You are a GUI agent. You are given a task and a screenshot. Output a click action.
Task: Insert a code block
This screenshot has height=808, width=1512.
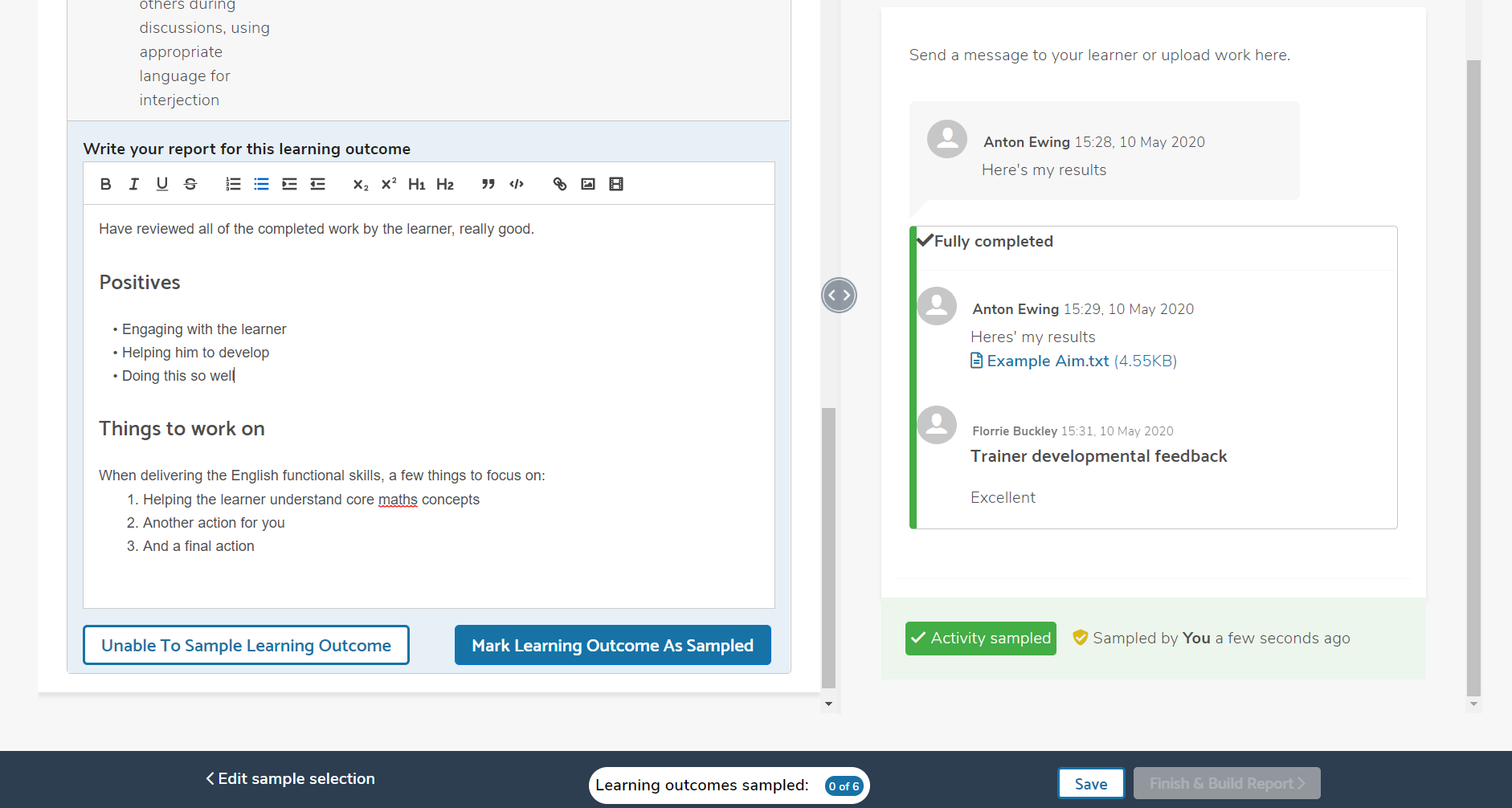[x=517, y=184]
